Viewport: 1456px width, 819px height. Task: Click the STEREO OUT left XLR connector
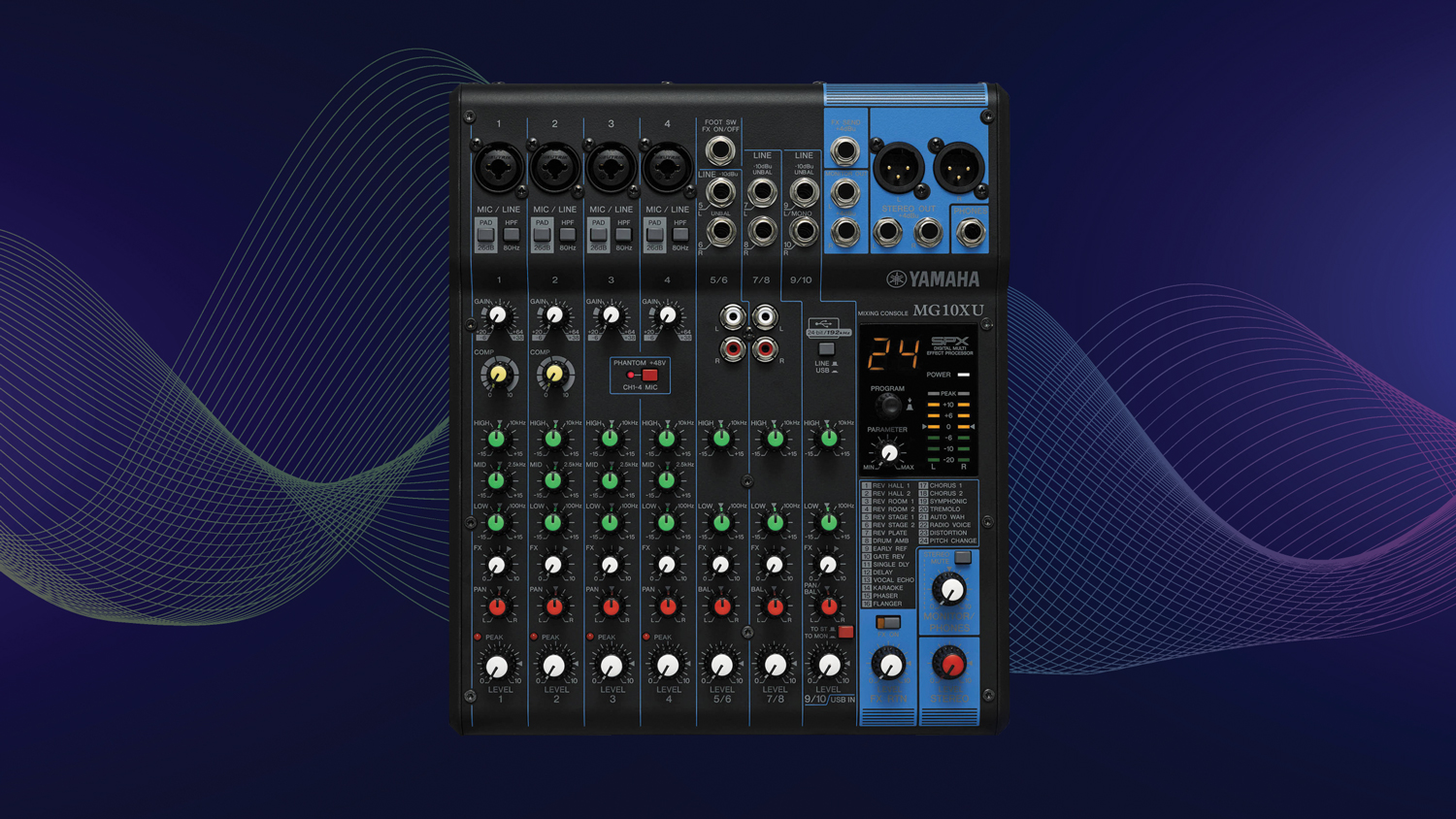pyautogui.click(x=898, y=167)
